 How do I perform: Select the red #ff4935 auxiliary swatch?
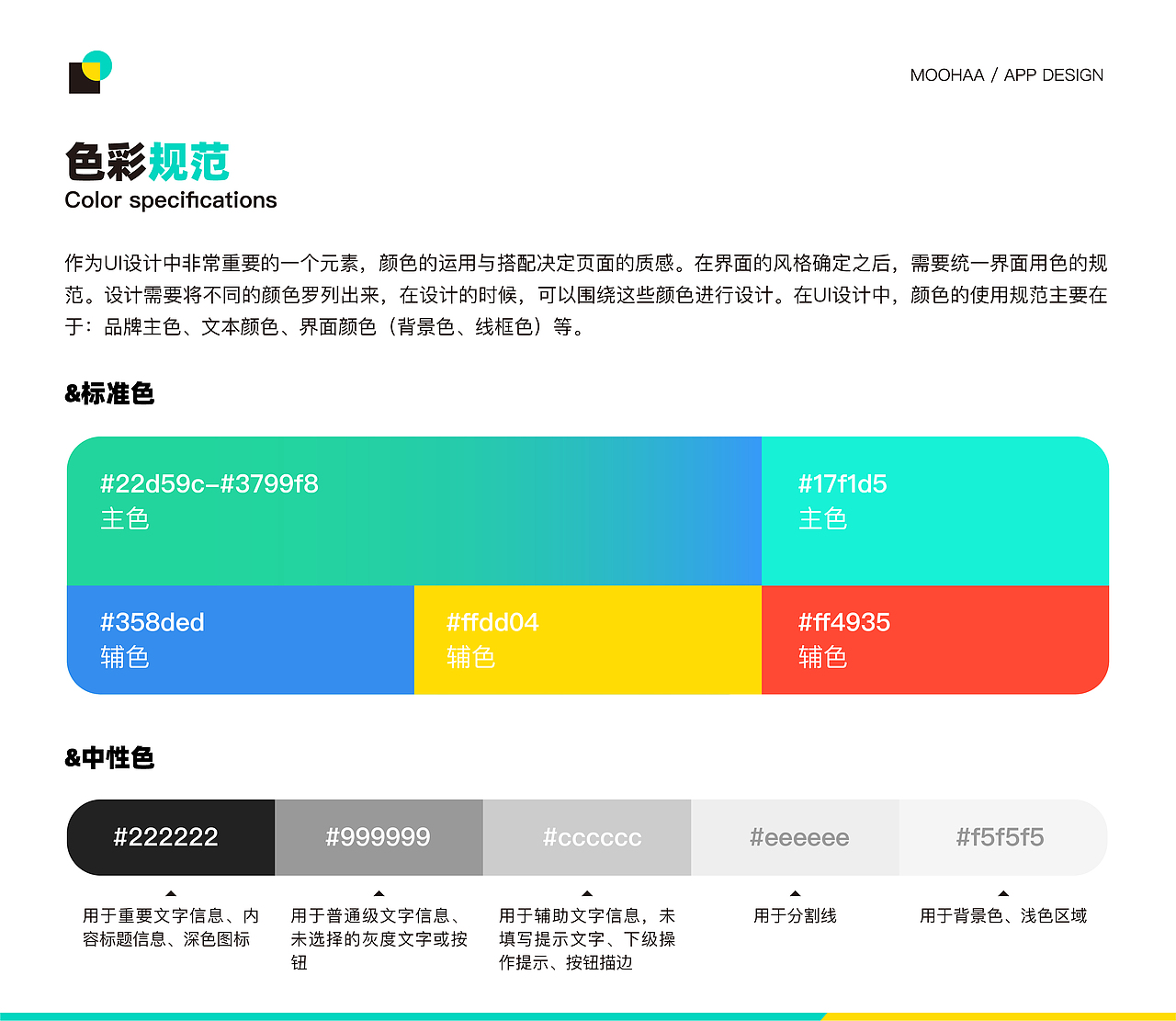pyautogui.click(x=935, y=640)
